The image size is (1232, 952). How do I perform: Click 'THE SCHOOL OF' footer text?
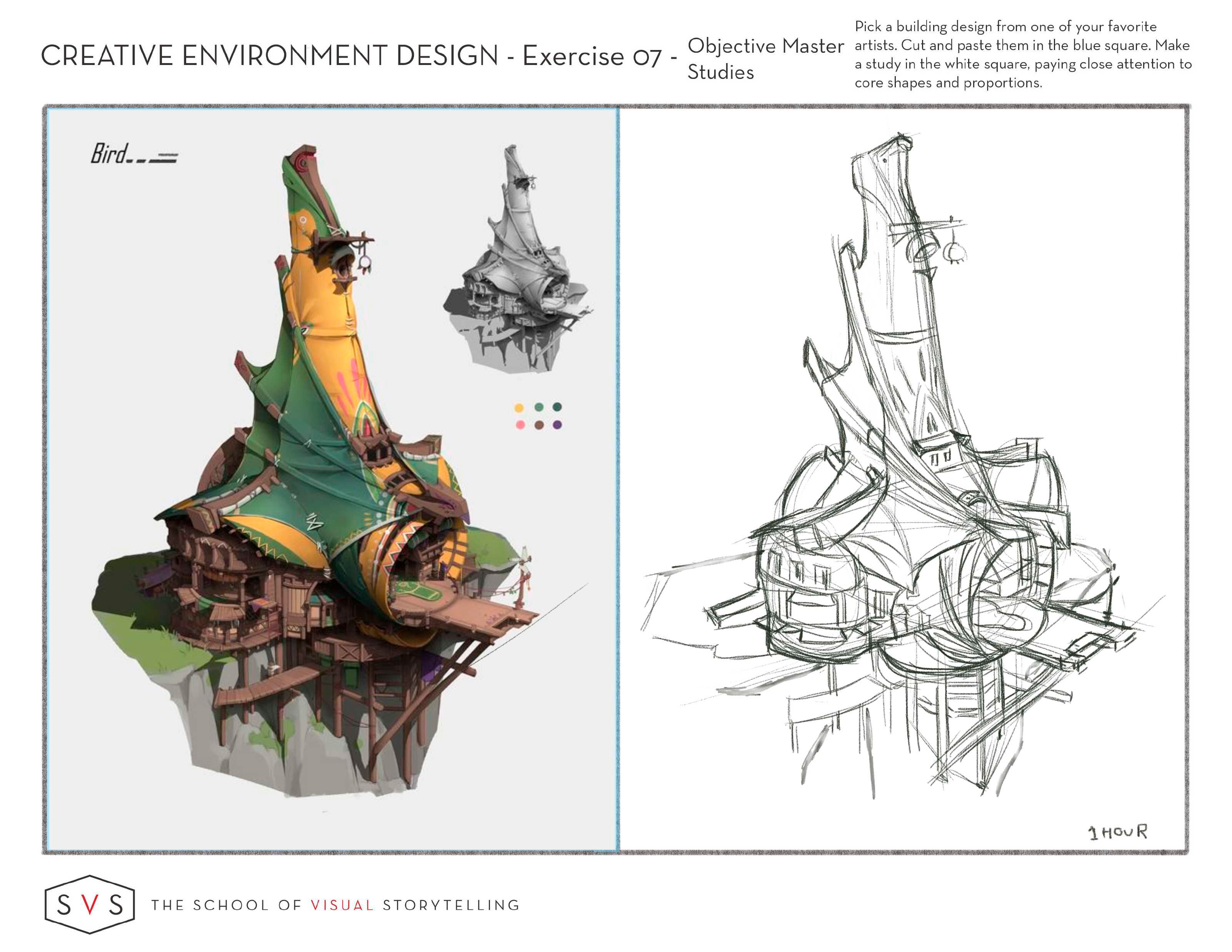[227, 905]
